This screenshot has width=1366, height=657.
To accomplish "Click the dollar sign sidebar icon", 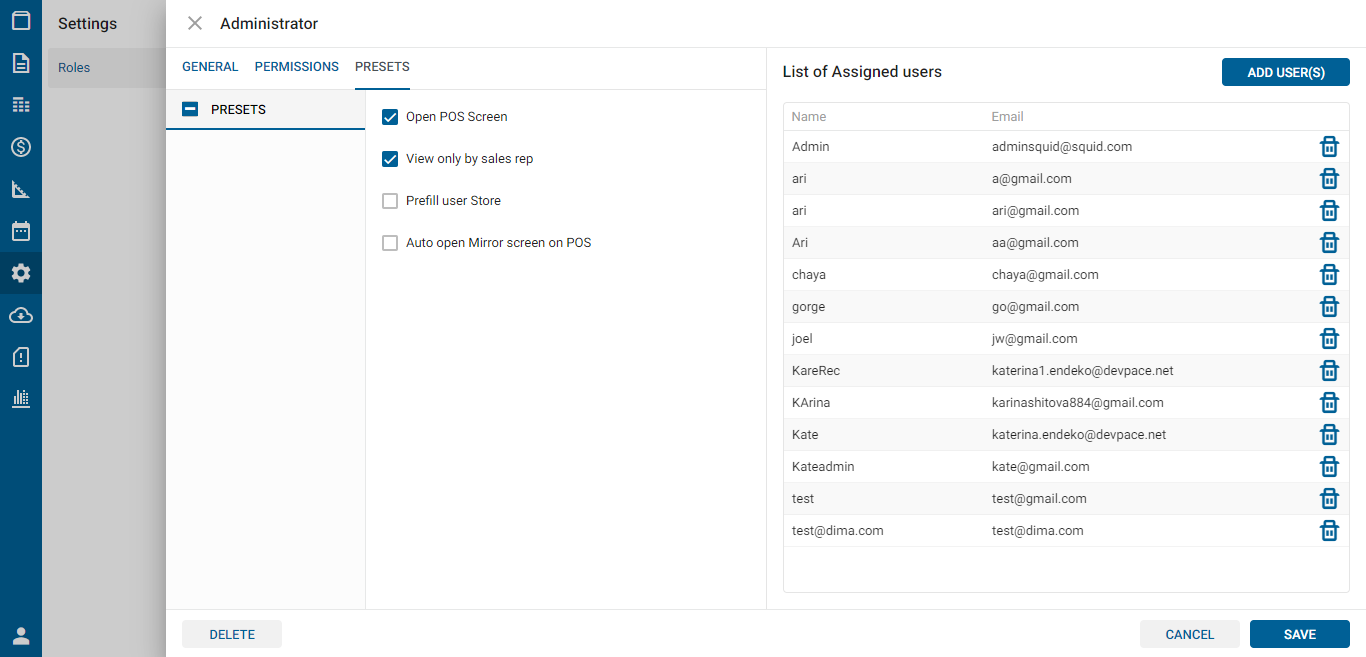I will [x=20, y=147].
